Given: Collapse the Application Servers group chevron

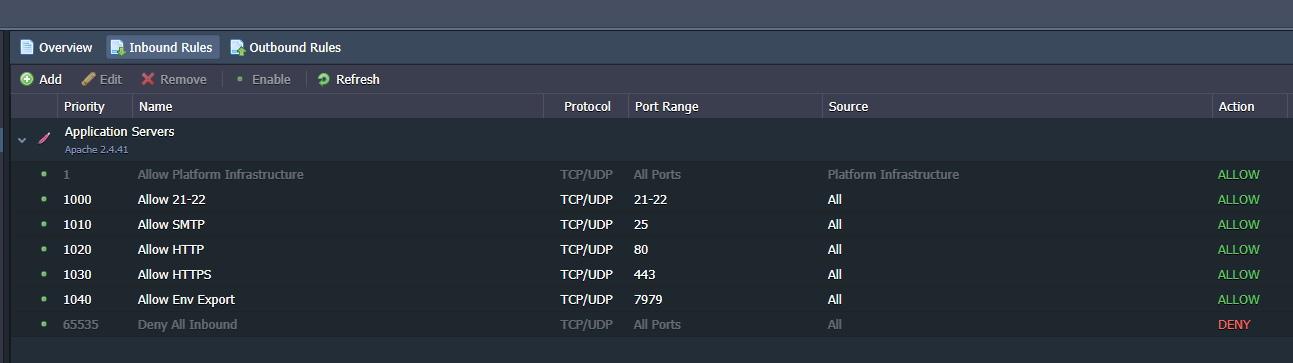Looking at the screenshot, I should click(x=22, y=140).
